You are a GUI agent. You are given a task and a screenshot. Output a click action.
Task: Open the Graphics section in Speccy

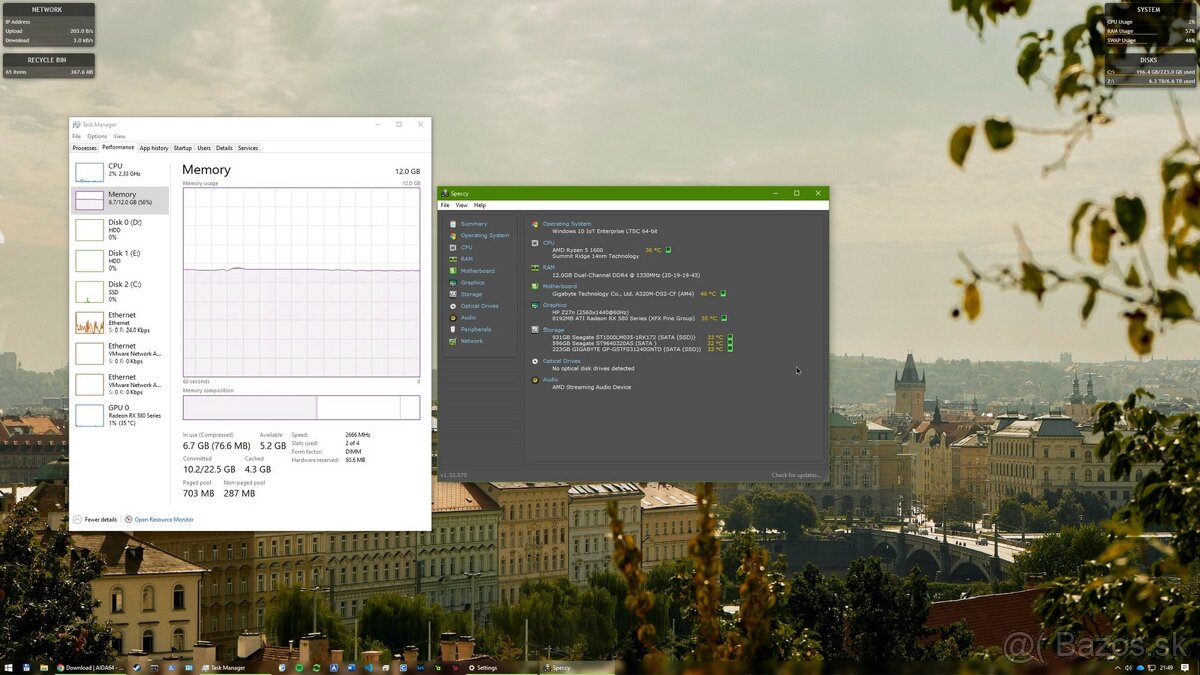pos(473,282)
